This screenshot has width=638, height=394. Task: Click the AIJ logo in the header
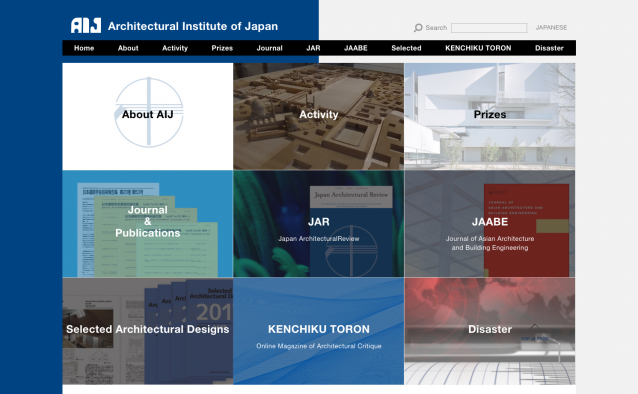click(x=86, y=26)
